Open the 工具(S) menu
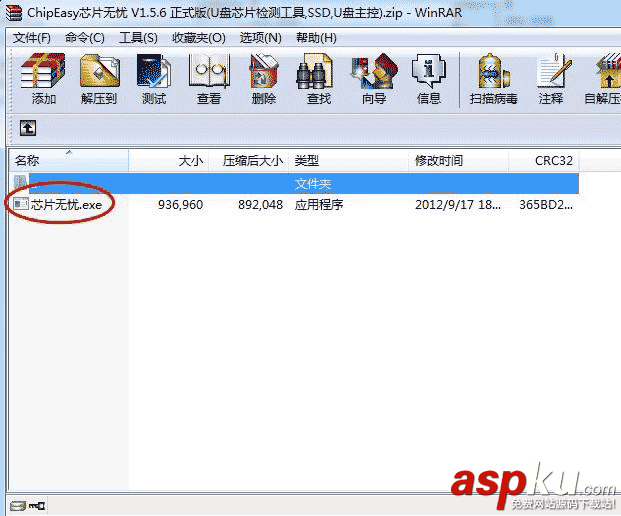Viewport: 621px width, 516px height. [138, 38]
